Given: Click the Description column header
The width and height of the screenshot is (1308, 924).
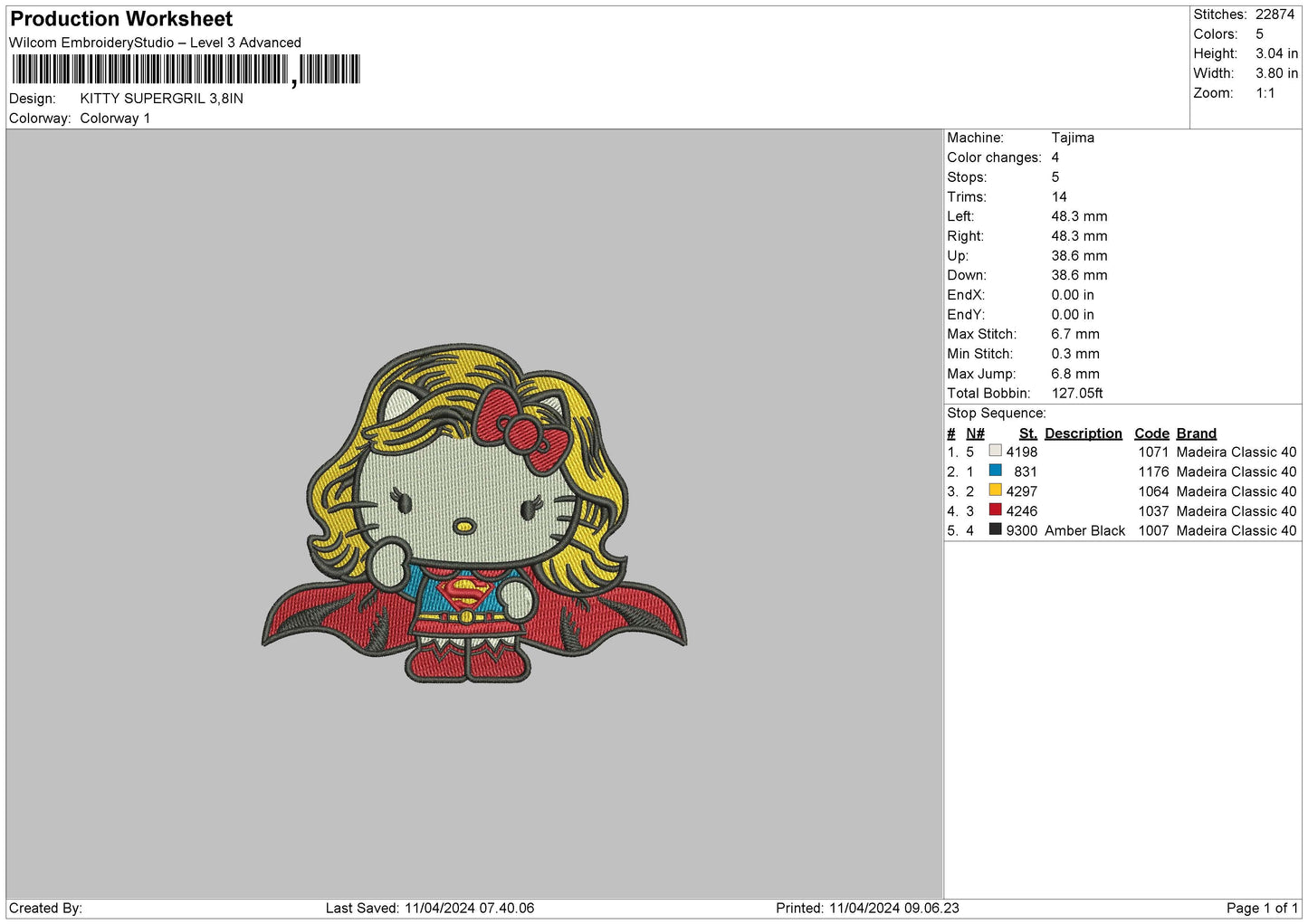Looking at the screenshot, I should [x=1084, y=433].
